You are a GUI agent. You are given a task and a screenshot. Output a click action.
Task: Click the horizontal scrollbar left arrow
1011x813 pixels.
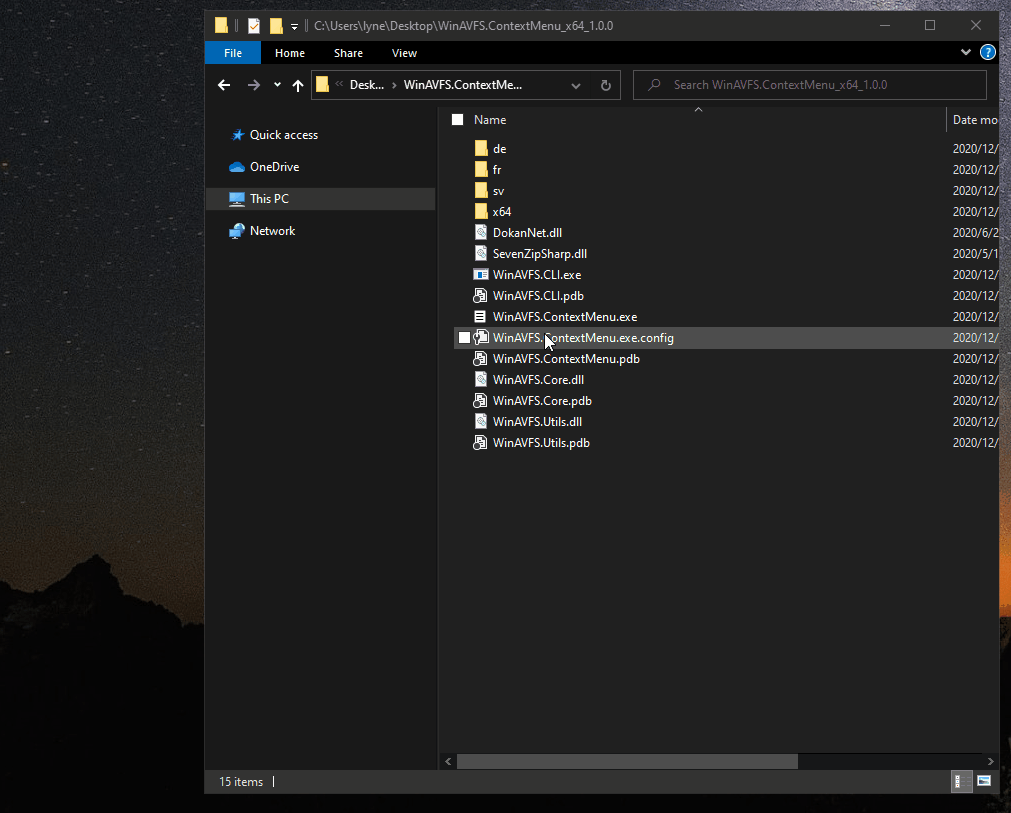(448, 761)
